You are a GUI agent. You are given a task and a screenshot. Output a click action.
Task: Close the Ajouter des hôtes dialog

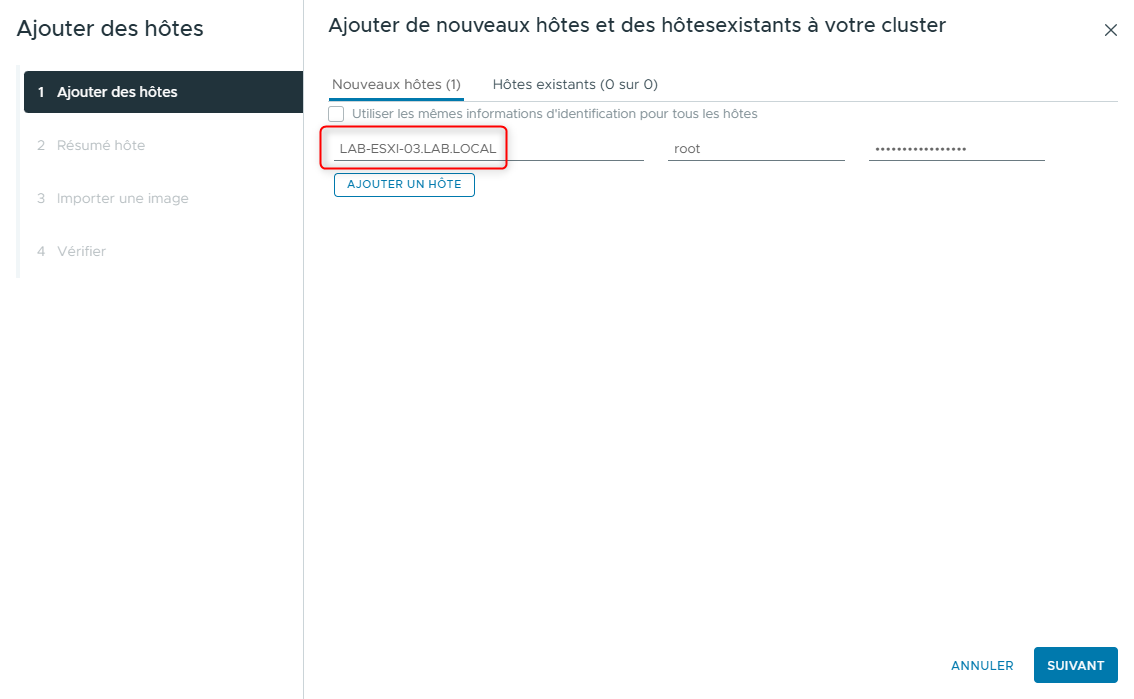click(1110, 30)
